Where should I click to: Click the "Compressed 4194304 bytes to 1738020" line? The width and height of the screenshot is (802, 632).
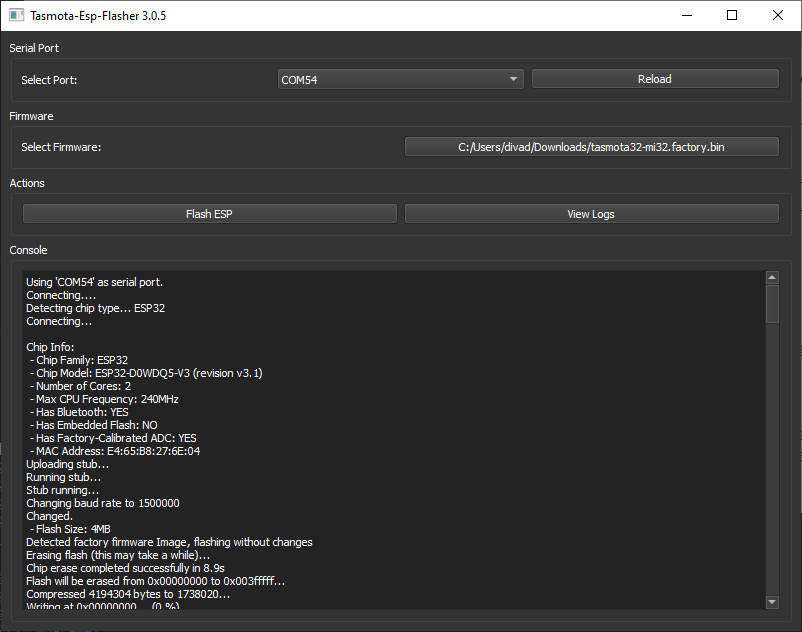click(x=128, y=595)
